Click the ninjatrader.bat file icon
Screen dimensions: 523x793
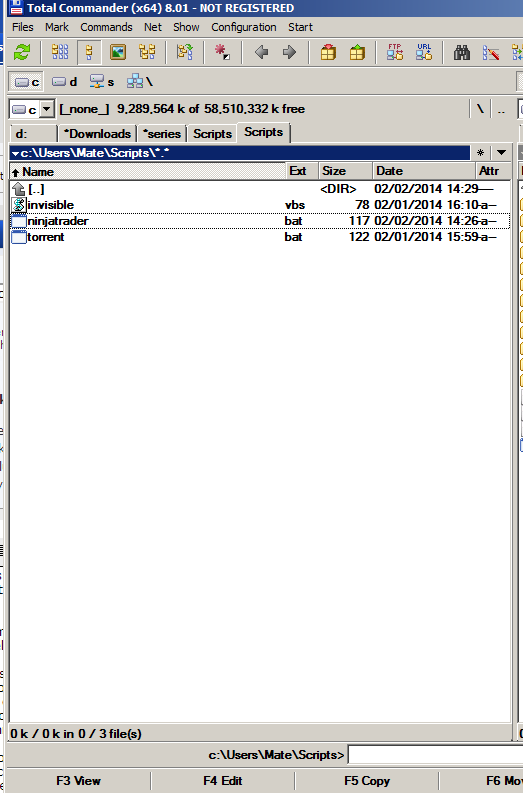19,221
